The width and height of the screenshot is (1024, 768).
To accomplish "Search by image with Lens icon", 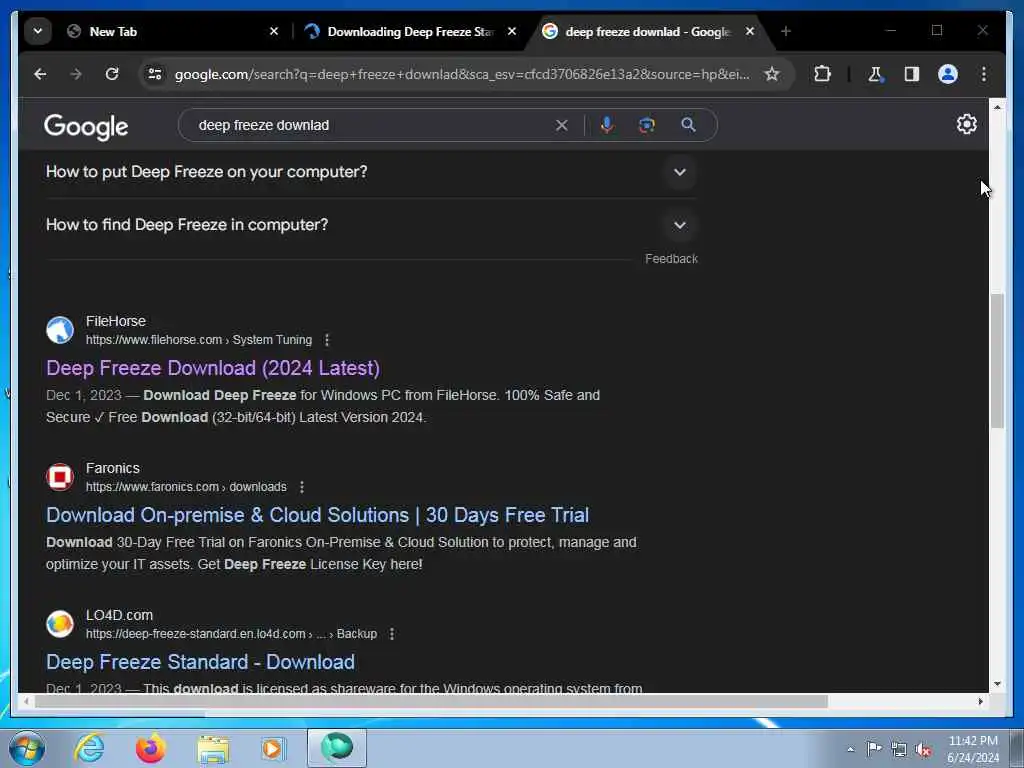I will point(647,125).
